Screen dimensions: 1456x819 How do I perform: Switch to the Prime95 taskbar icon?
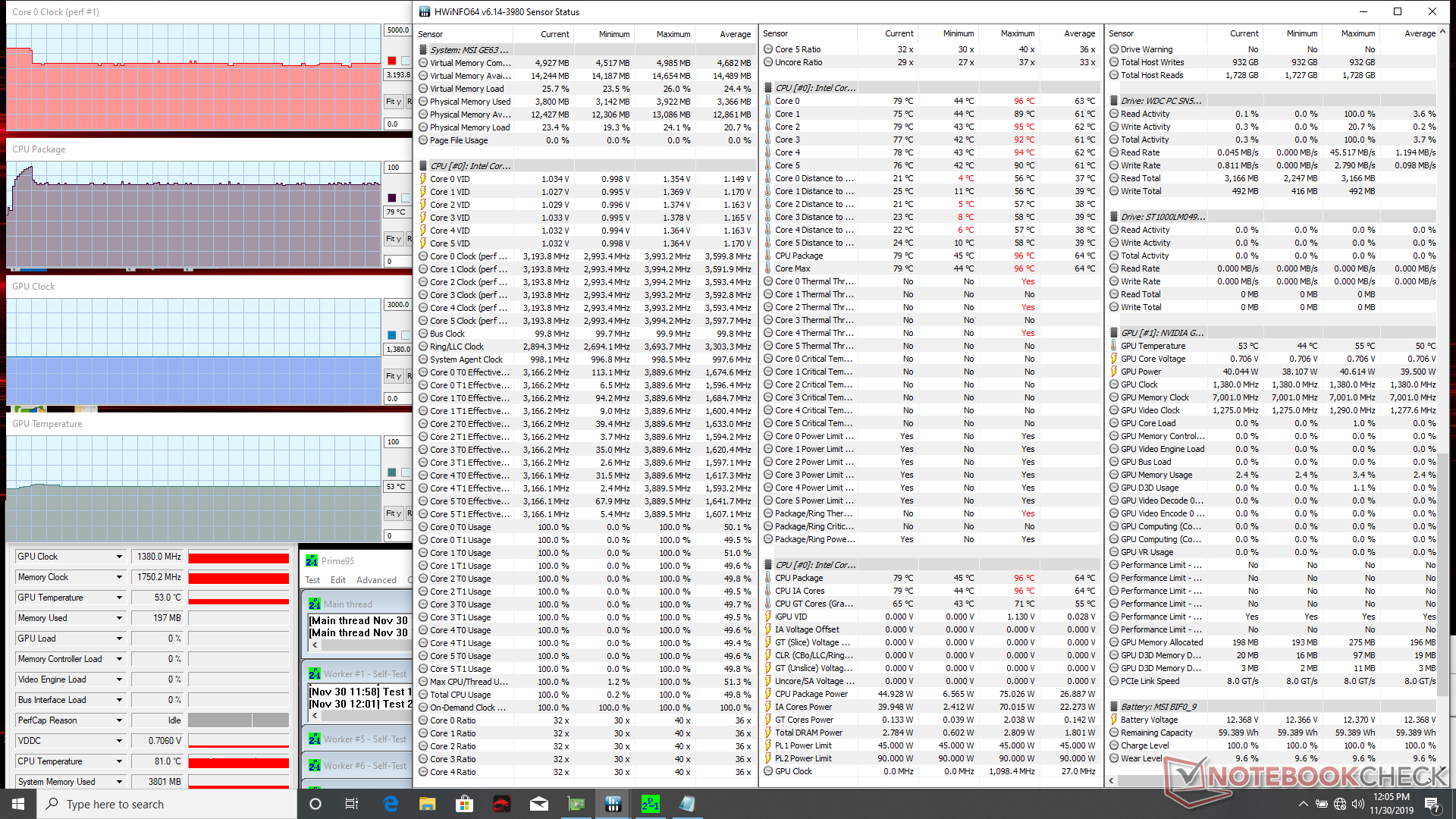(x=651, y=804)
